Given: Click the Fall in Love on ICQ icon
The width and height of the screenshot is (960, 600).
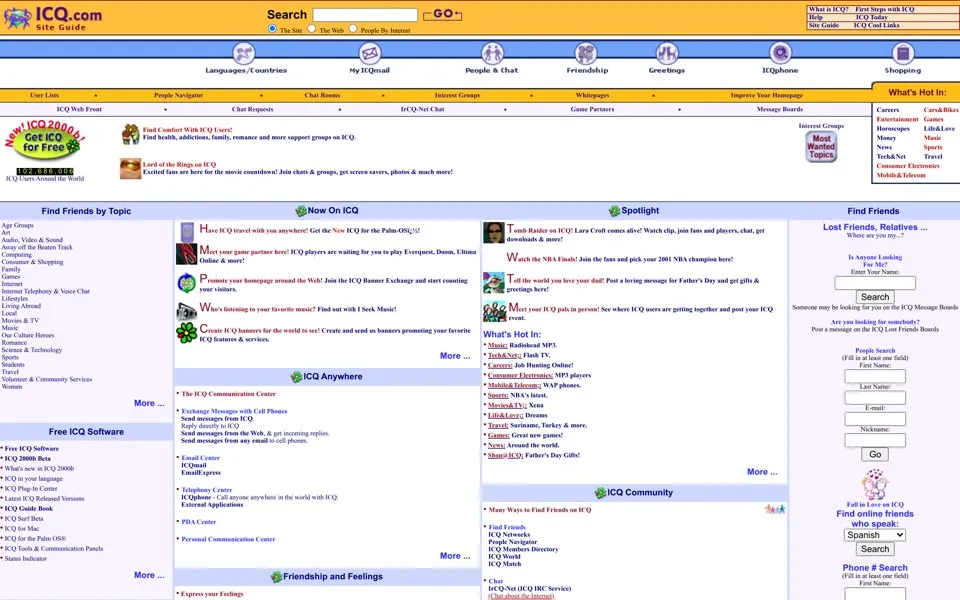Looking at the screenshot, I should click(x=875, y=485).
